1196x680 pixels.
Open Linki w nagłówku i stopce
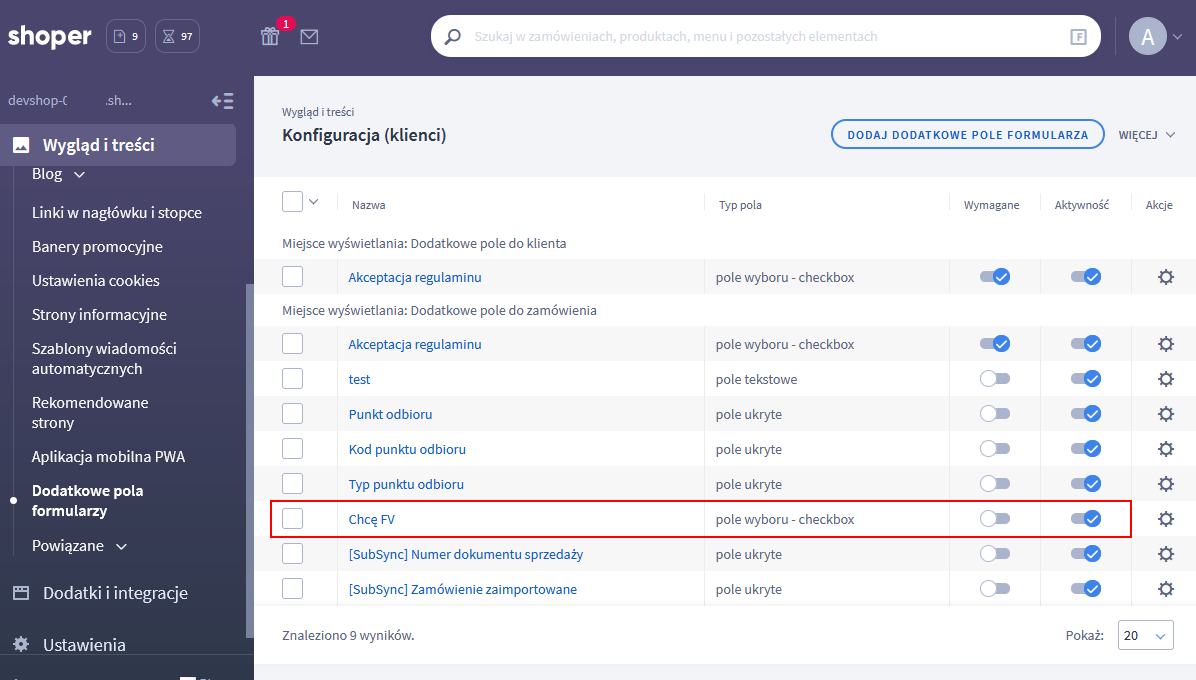click(117, 213)
